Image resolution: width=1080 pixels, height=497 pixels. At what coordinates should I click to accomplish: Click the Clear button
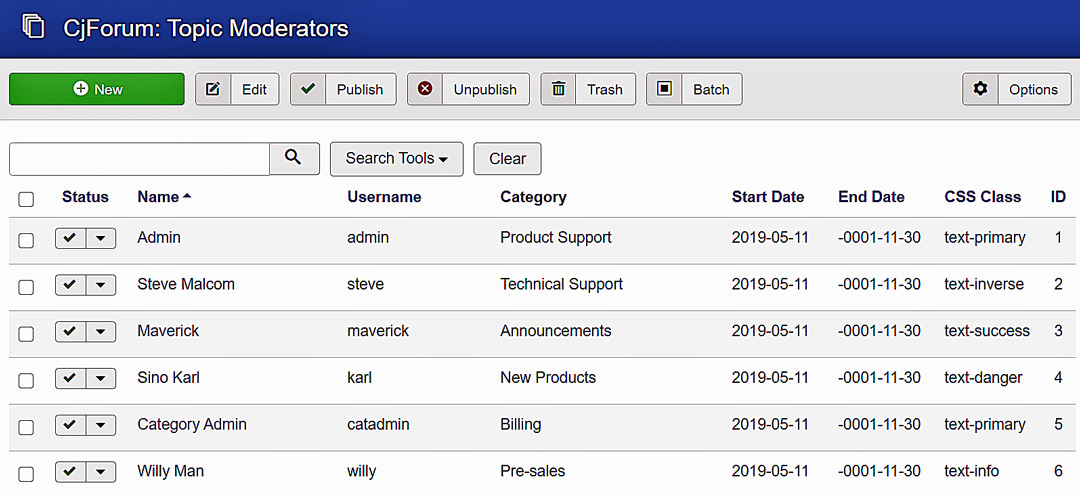pos(508,158)
